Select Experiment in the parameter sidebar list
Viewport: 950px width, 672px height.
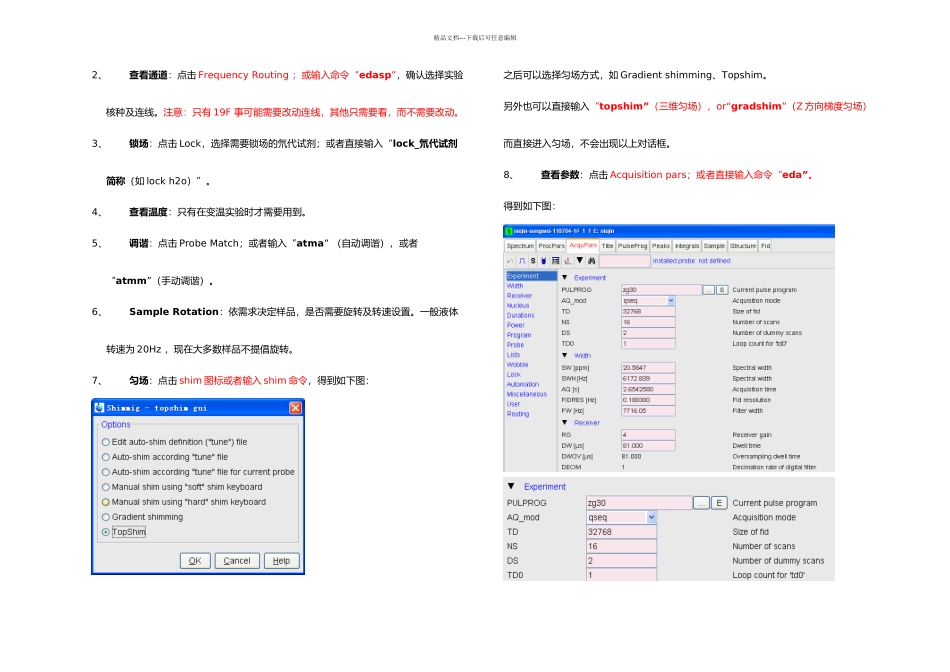coord(531,276)
